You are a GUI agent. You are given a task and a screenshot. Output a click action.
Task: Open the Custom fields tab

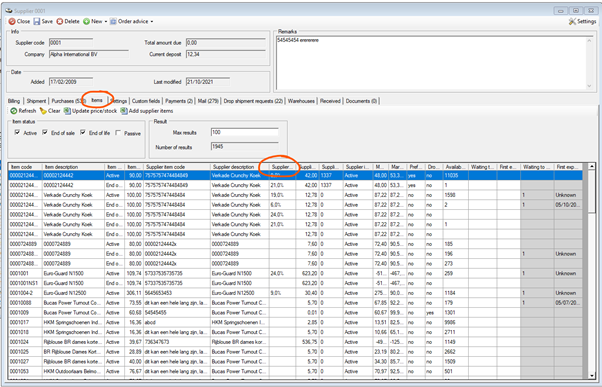coord(146,101)
